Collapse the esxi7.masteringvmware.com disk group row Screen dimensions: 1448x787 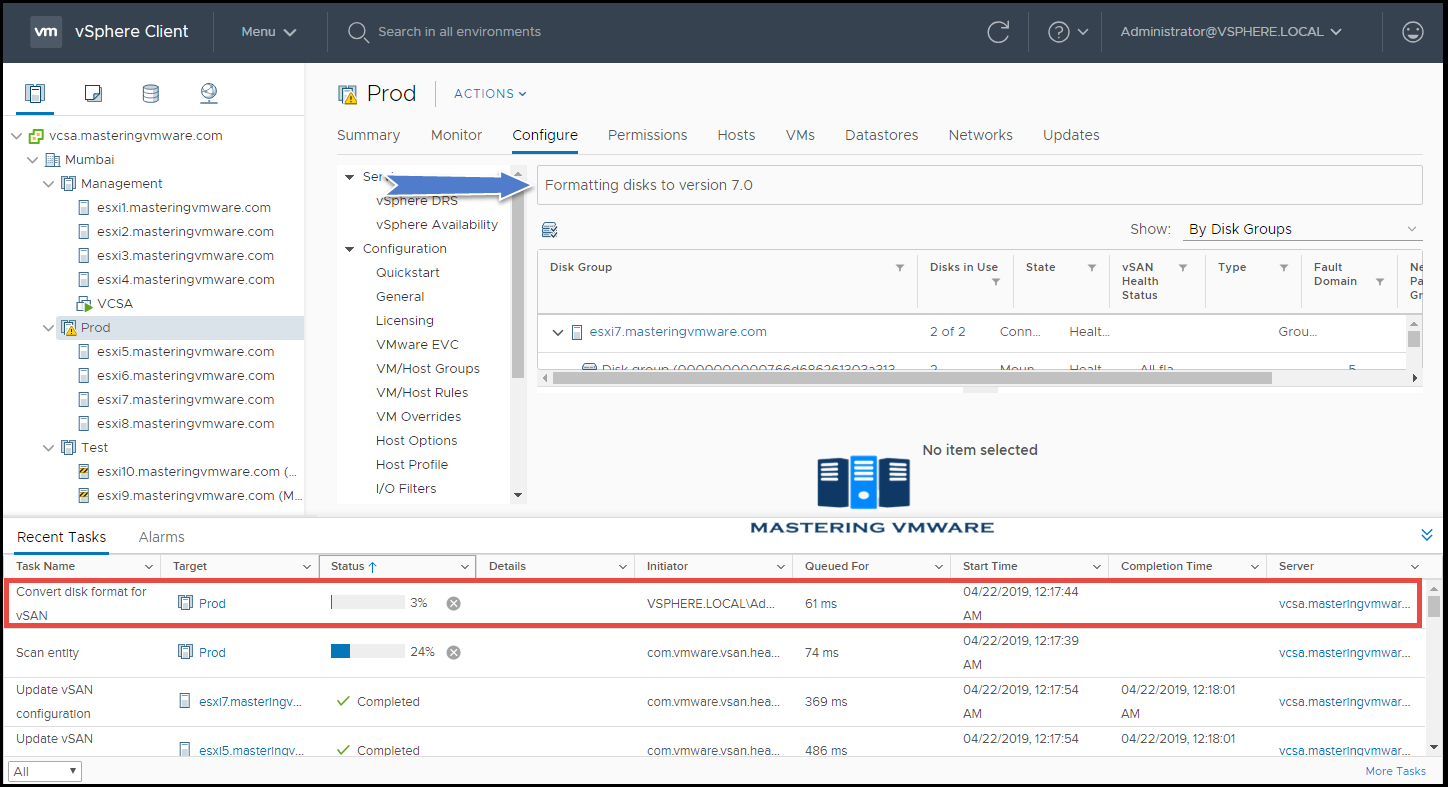(557, 332)
